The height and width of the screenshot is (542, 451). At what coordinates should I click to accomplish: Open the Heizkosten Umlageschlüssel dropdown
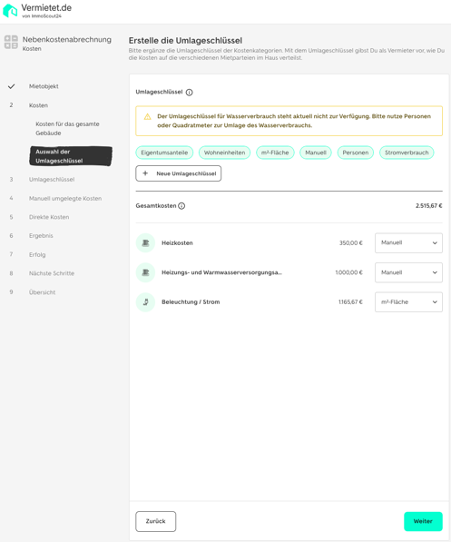(x=408, y=243)
